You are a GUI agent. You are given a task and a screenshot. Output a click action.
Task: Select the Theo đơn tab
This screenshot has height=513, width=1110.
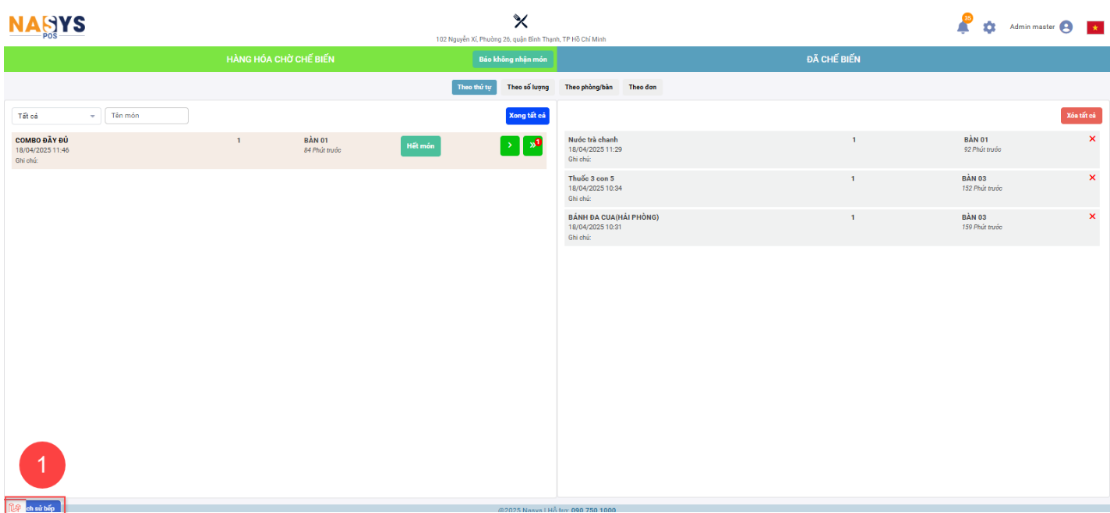pos(642,88)
